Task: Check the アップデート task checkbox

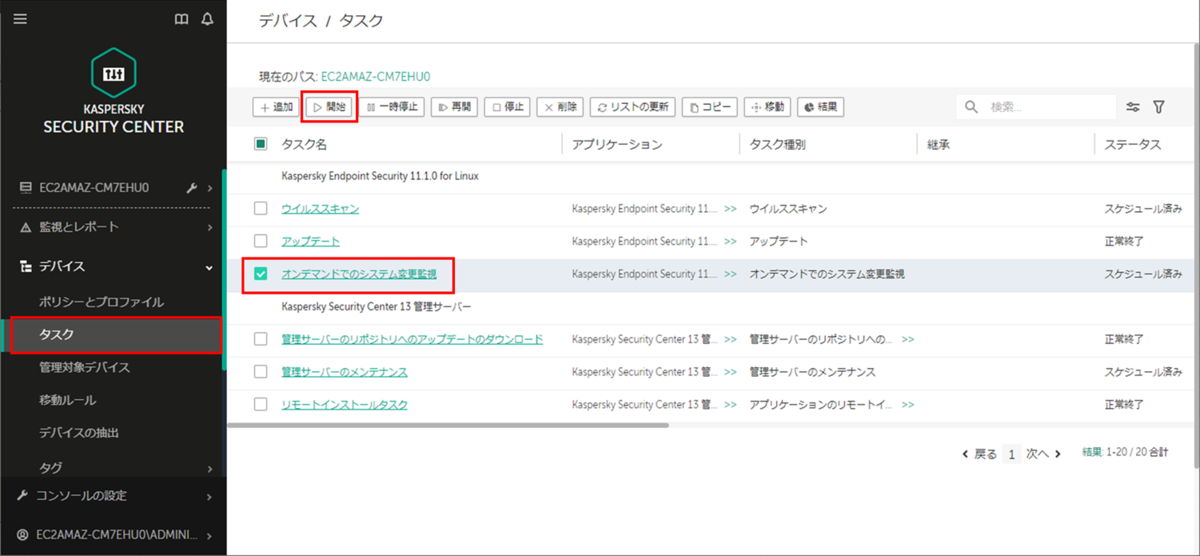Action: tap(260, 241)
